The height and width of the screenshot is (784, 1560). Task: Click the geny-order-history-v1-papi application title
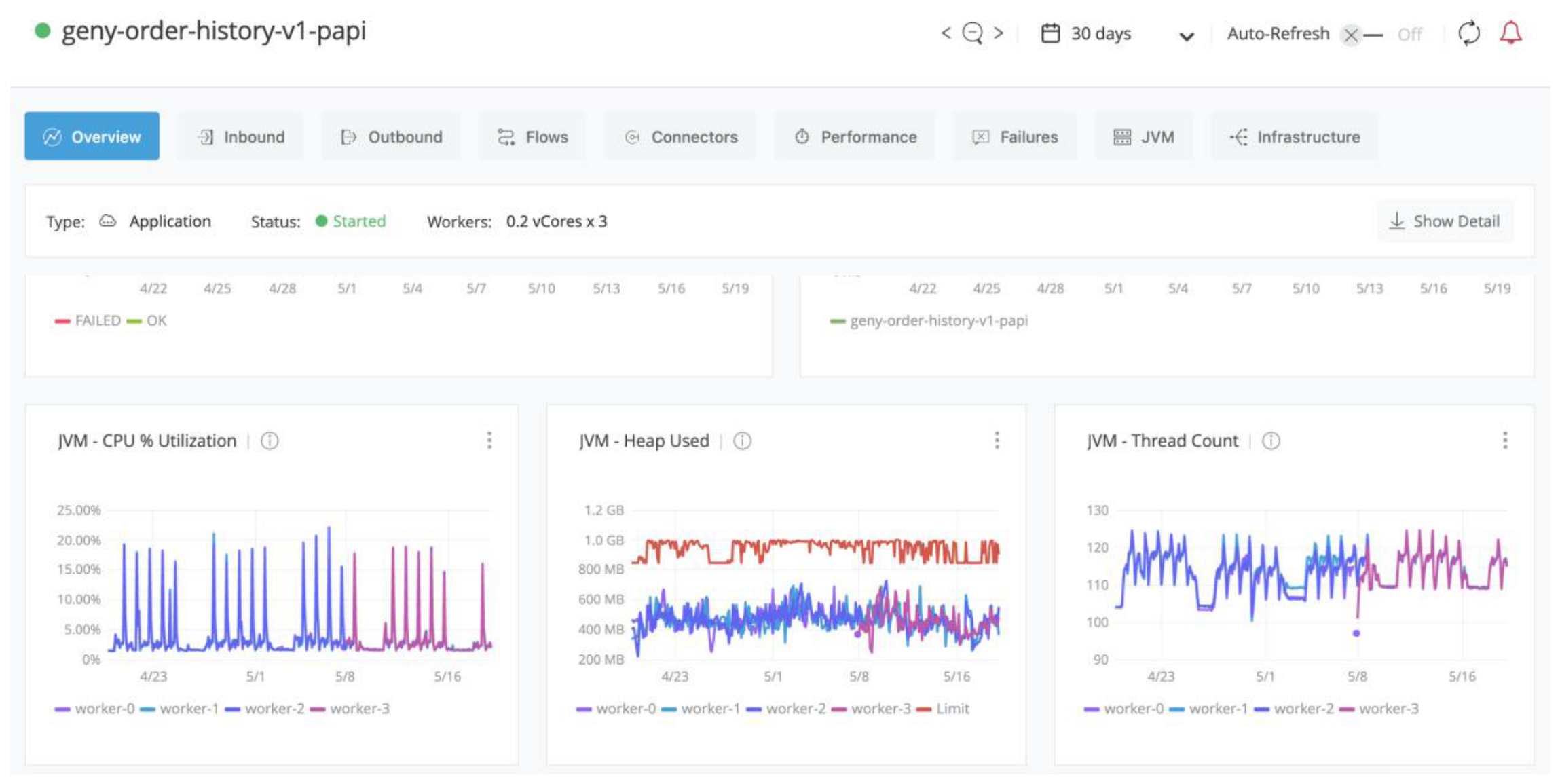click(x=214, y=31)
